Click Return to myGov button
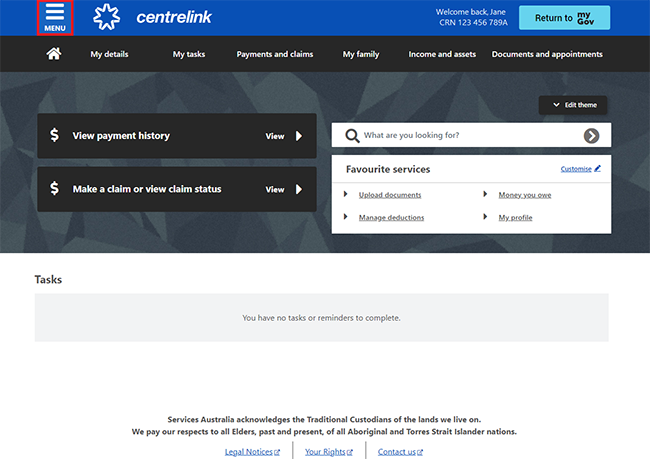This screenshot has height=459, width=650. point(564,18)
